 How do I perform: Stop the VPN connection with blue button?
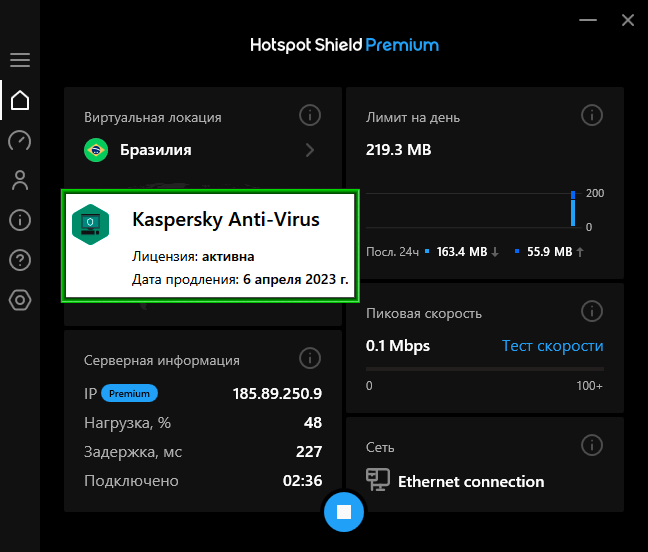click(x=344, y=512)
